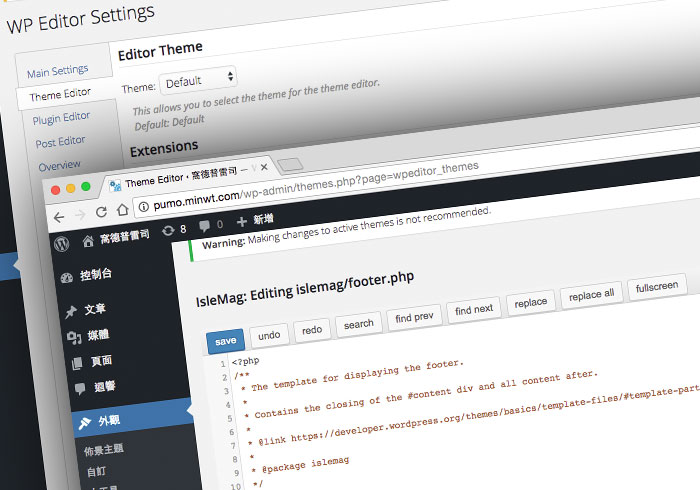Close the Theme Editor browser tab
This screenshot has height=490, width=700.
tap(264, 167)
